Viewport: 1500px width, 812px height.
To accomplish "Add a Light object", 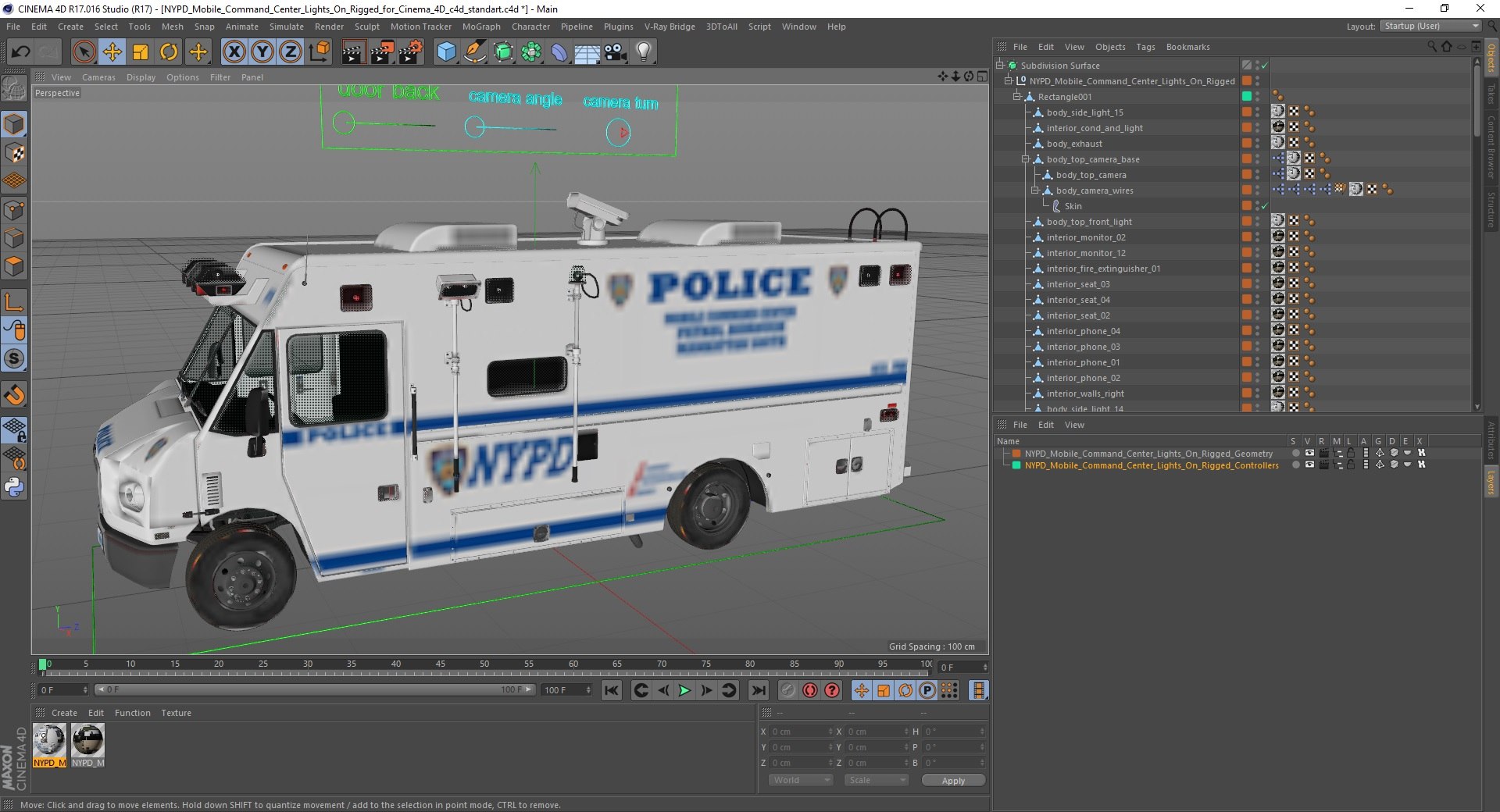I will (x=643, y=52).
